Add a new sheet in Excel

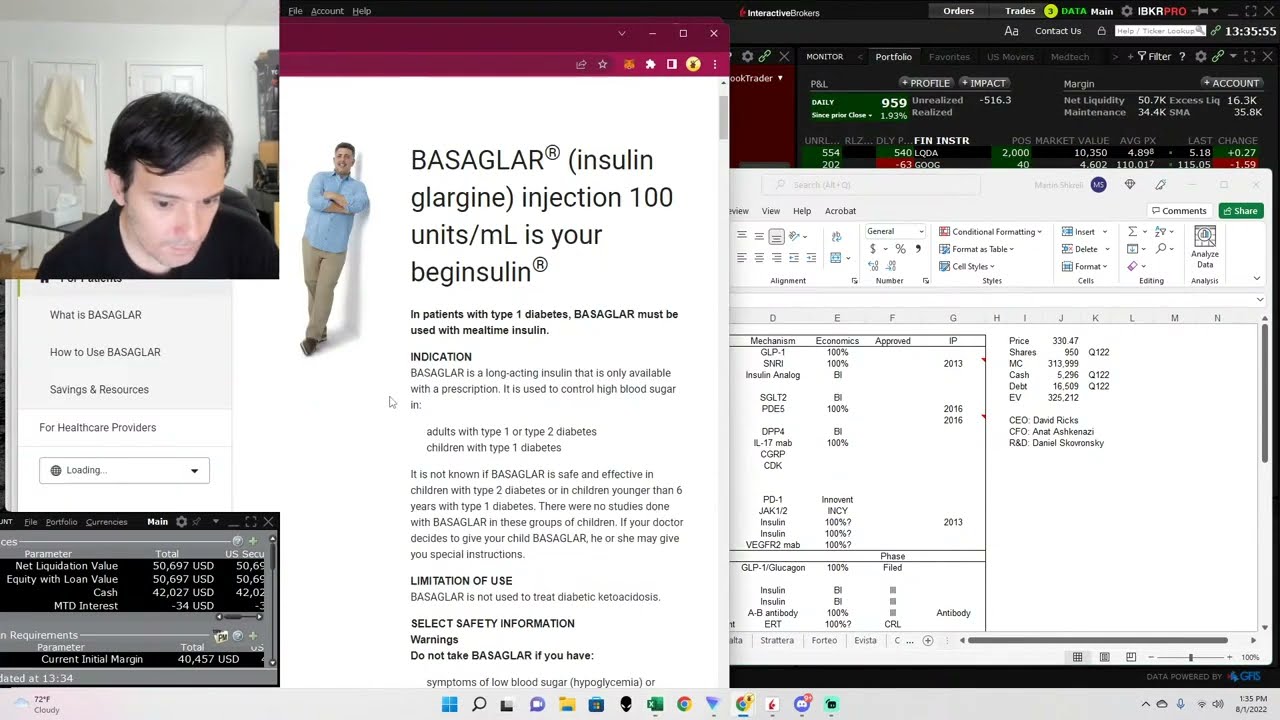927,640
